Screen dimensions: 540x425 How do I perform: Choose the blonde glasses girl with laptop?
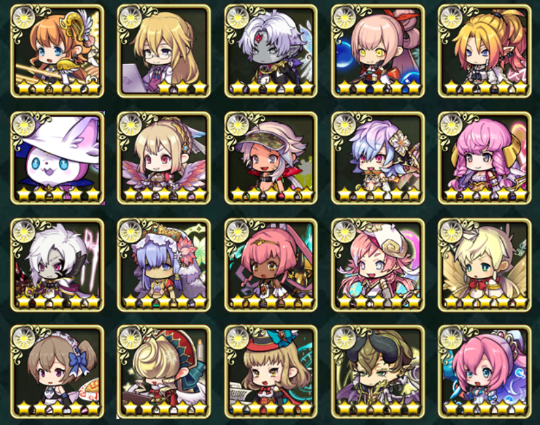pos(164,51)
